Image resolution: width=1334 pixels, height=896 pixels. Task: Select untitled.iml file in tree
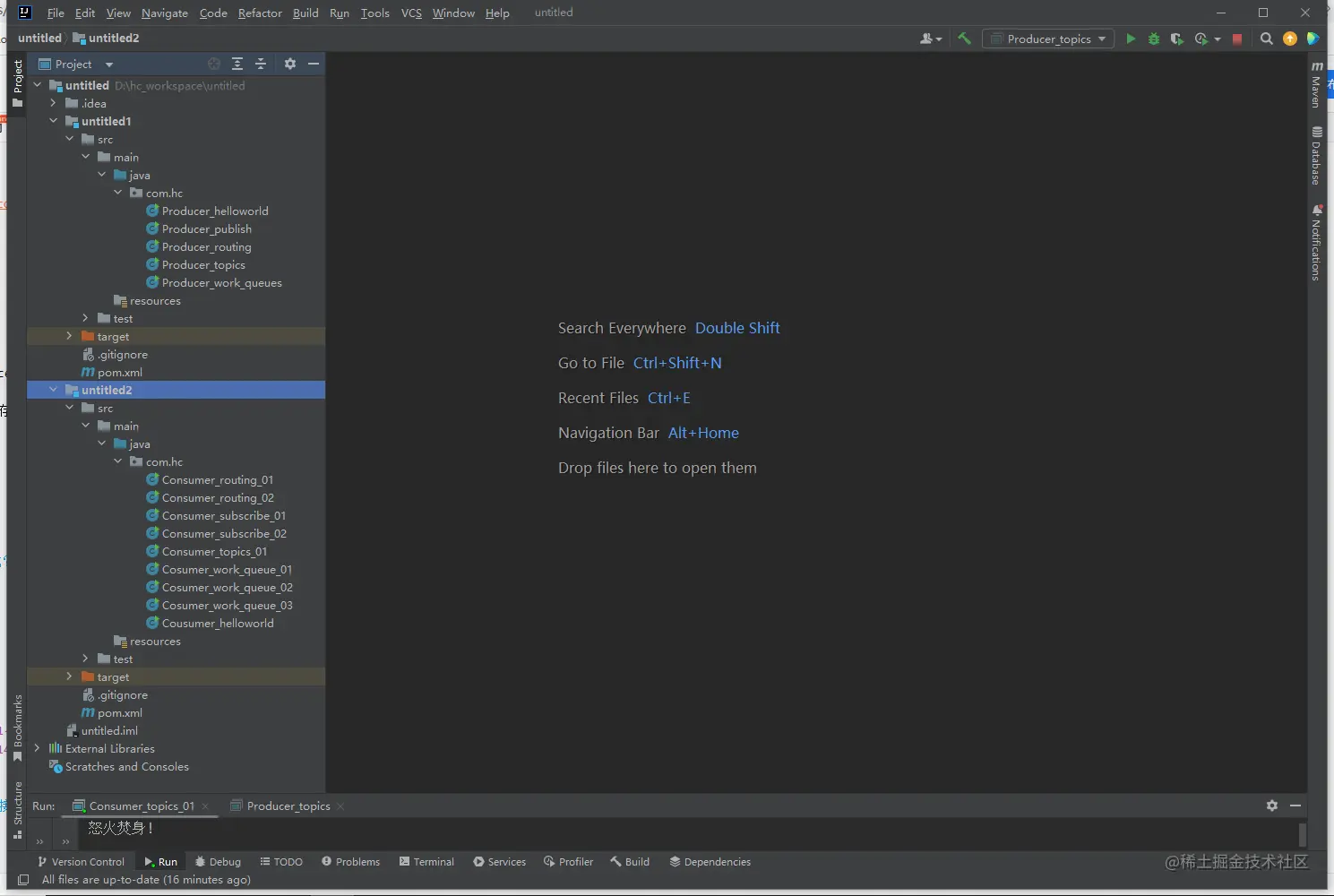(109, 730)
